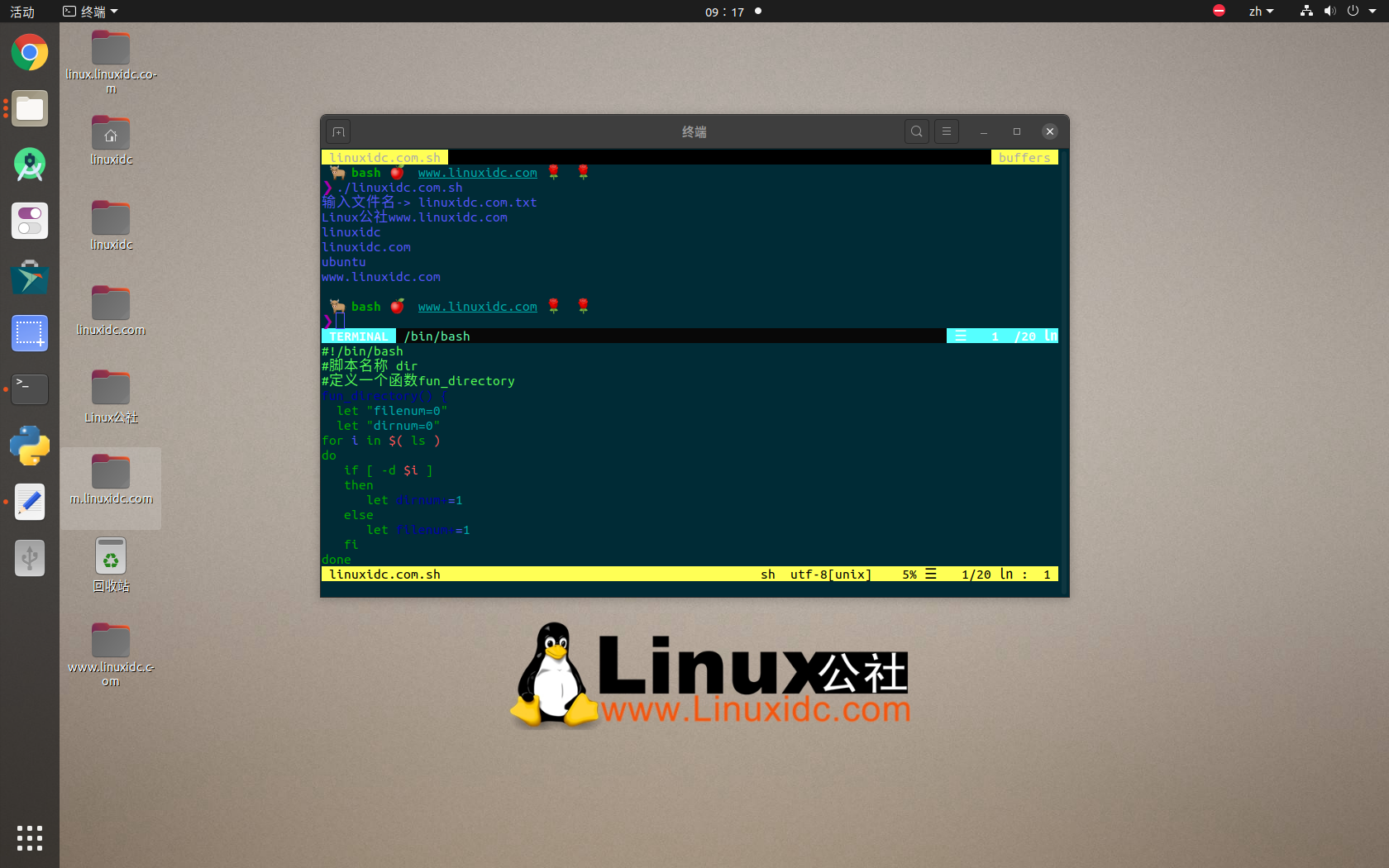Launch the paper plane app in dock

click(x=30, y=277)
